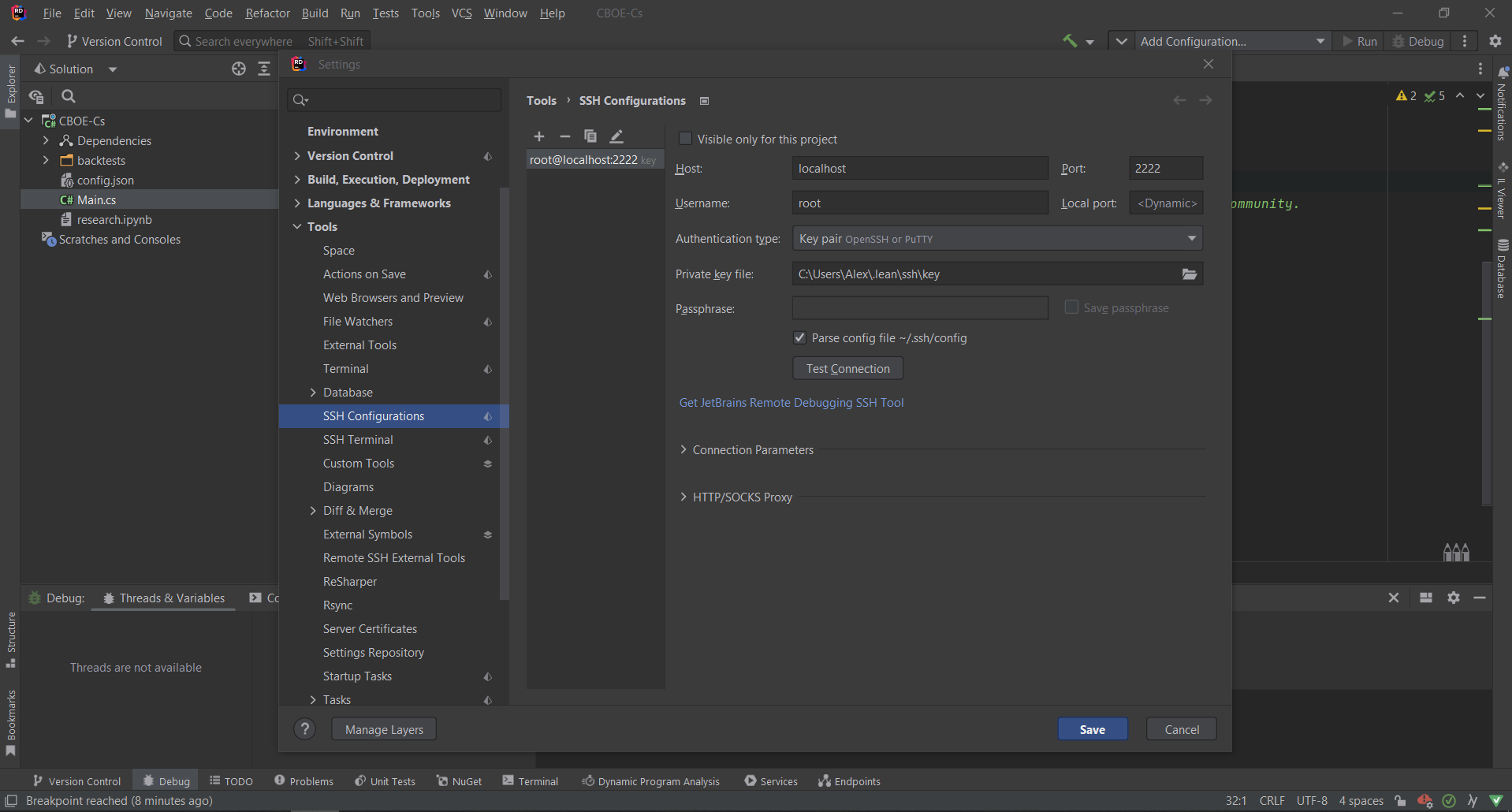
Task: Open the Refactor menu
Action: (x=267, y=13)
